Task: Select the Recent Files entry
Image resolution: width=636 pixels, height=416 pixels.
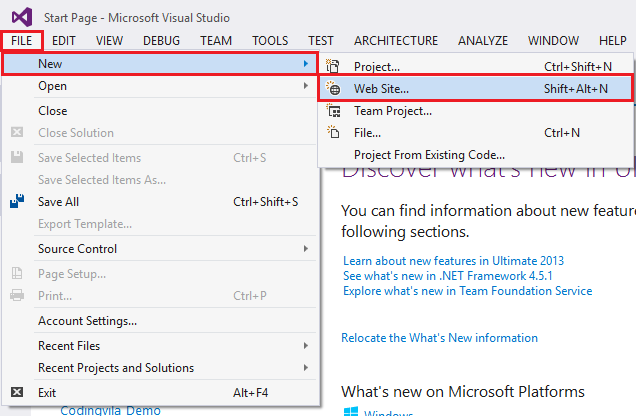Action: [x=159, y=345]
